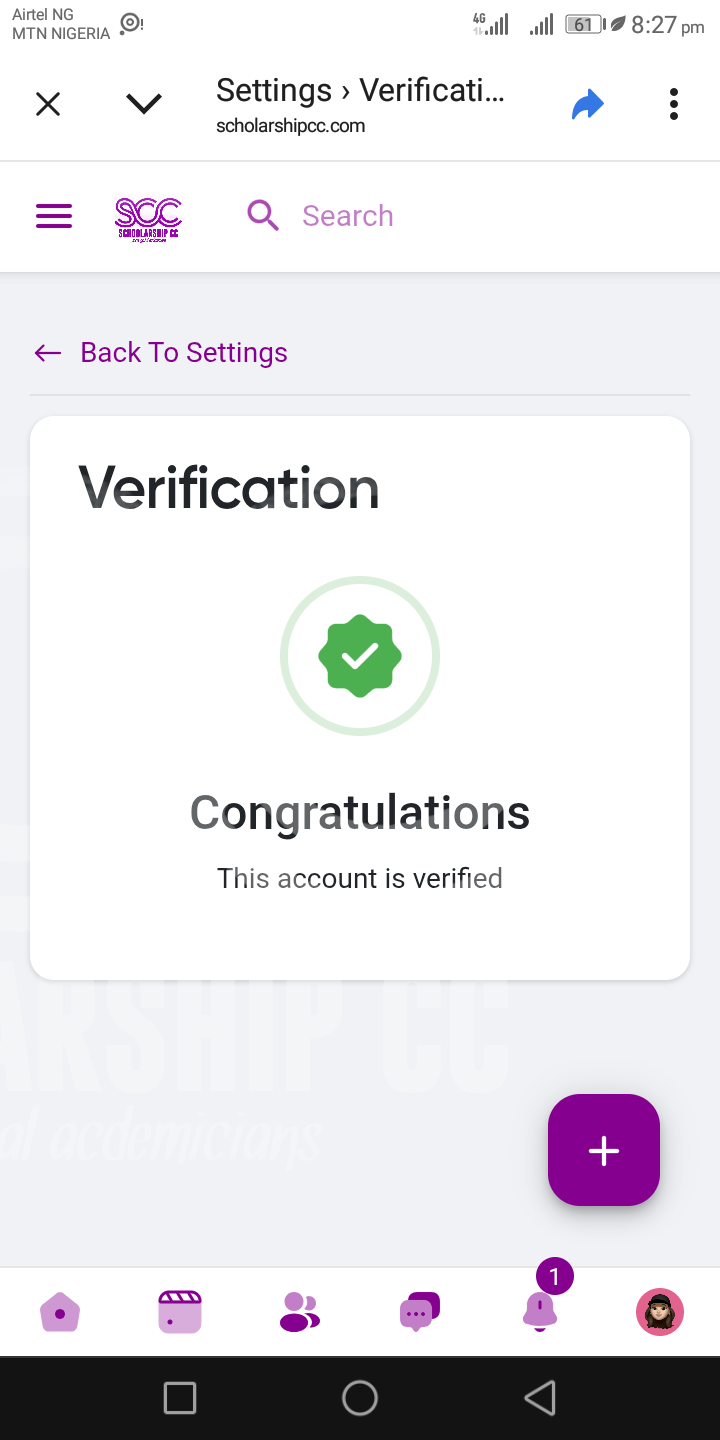Open the video reels tab
The image size is (720, 1440).
(180, 1312)
